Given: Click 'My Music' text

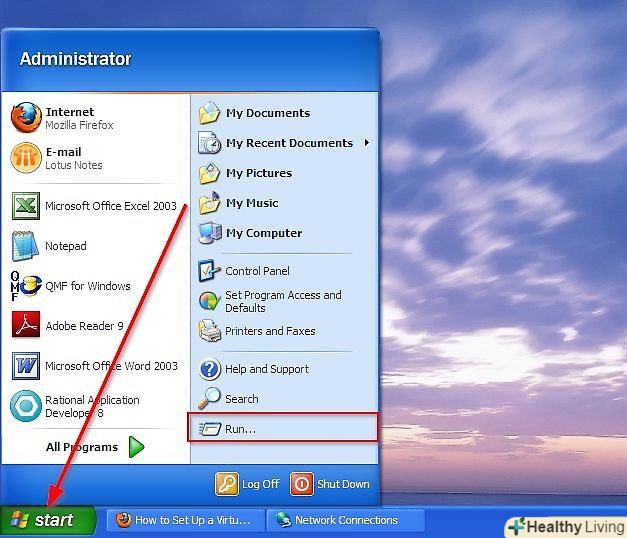Looking at the screenshot, I should coord(252,203).
